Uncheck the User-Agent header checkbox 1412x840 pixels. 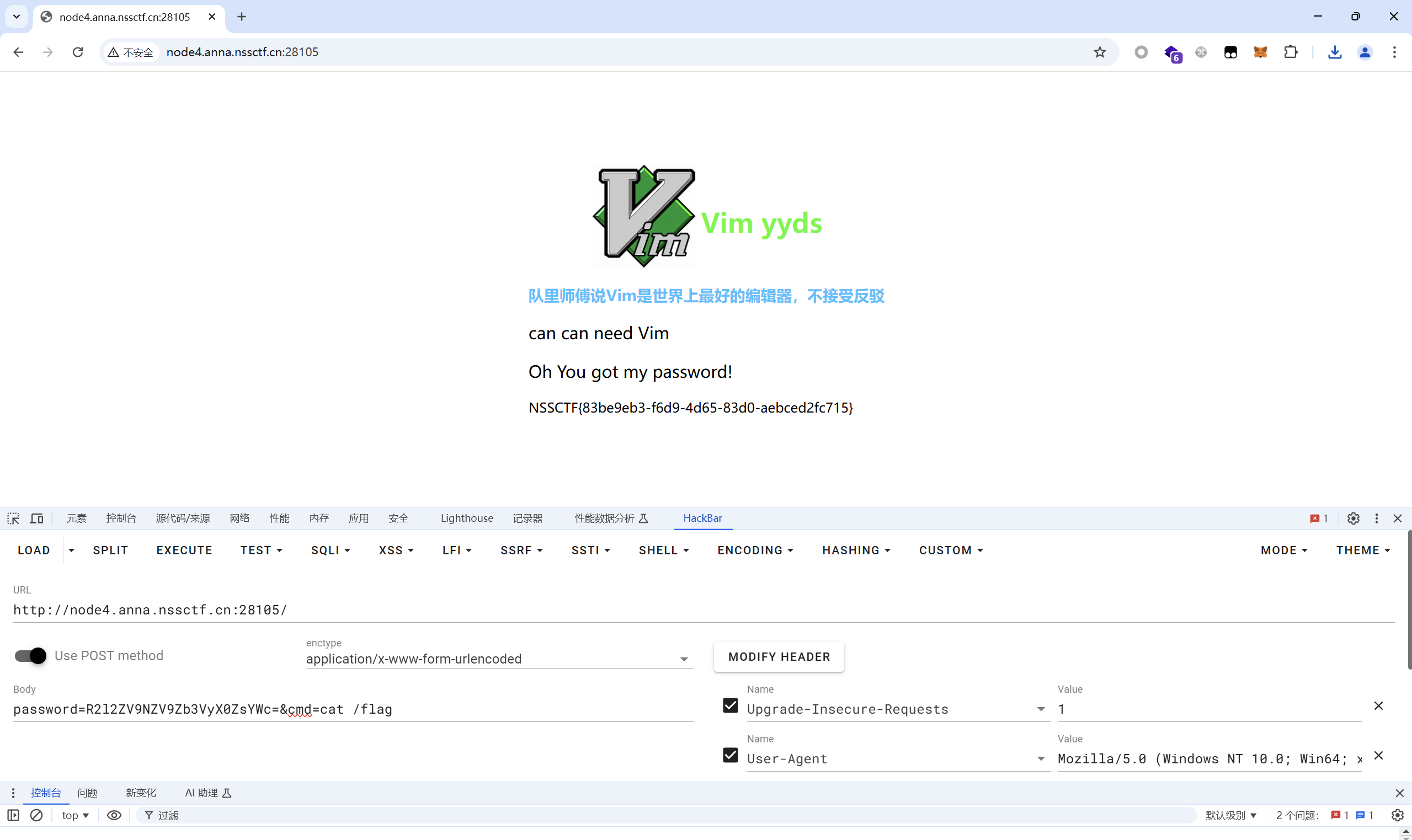[731, 755]
